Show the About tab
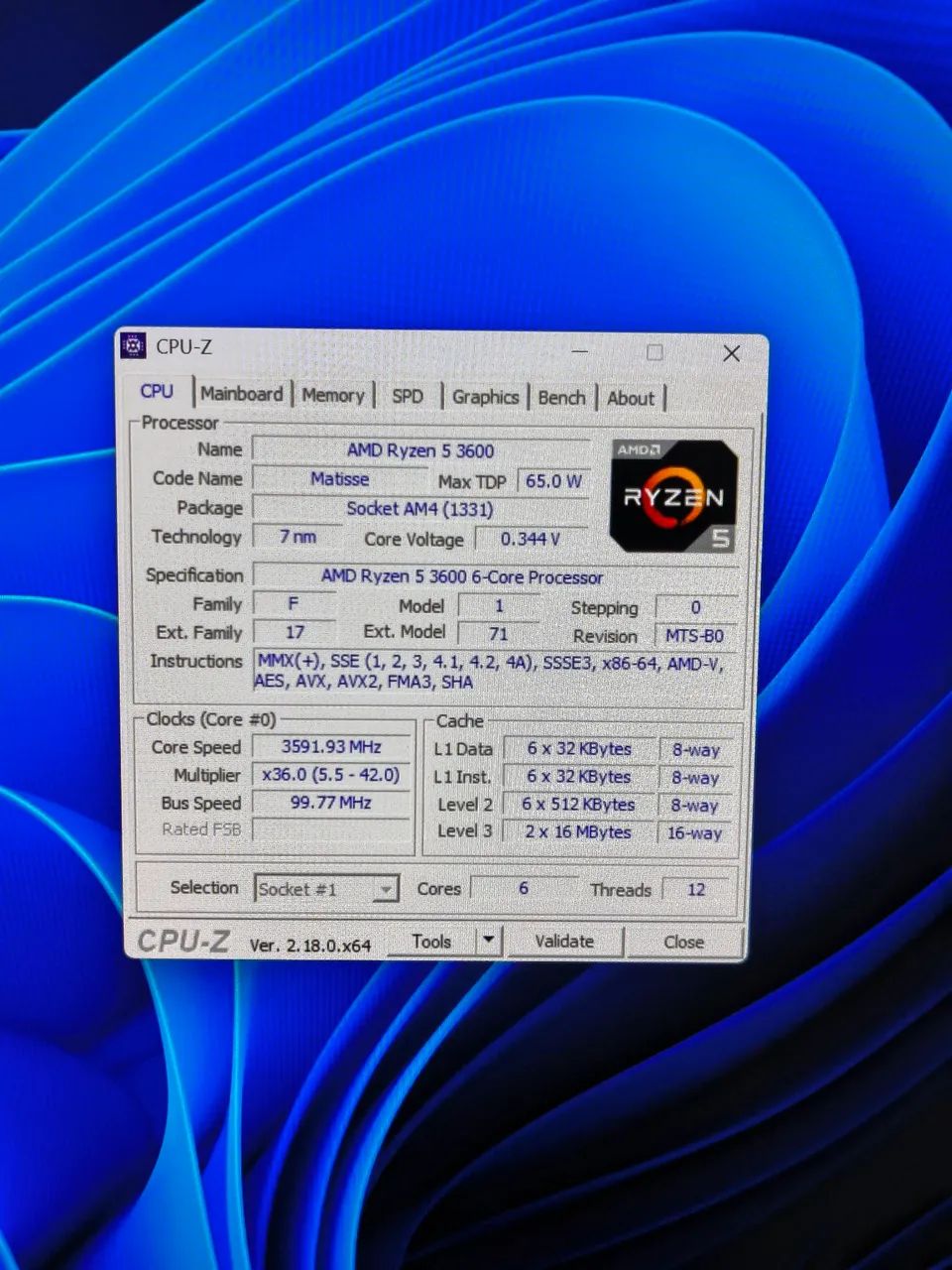This screenshot has height=1270, width=952. pyautogui.click(x=631, y=398)
